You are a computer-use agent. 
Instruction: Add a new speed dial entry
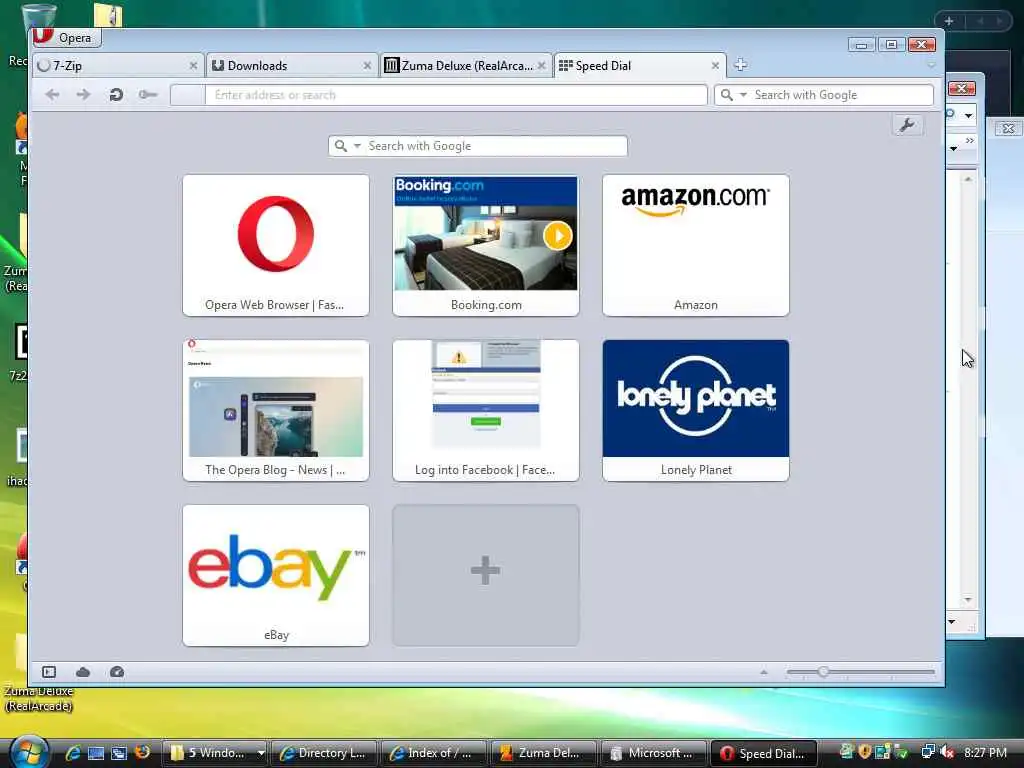(x=485, y=575)
